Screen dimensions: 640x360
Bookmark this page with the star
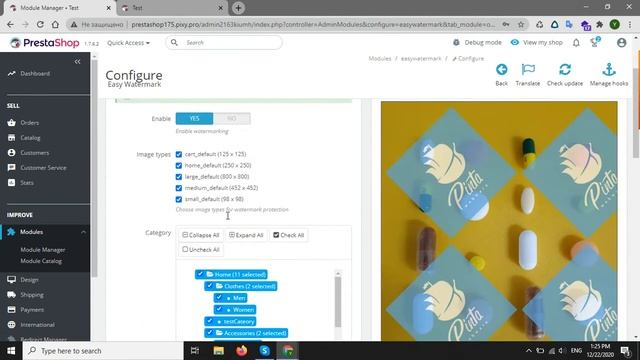521,24
